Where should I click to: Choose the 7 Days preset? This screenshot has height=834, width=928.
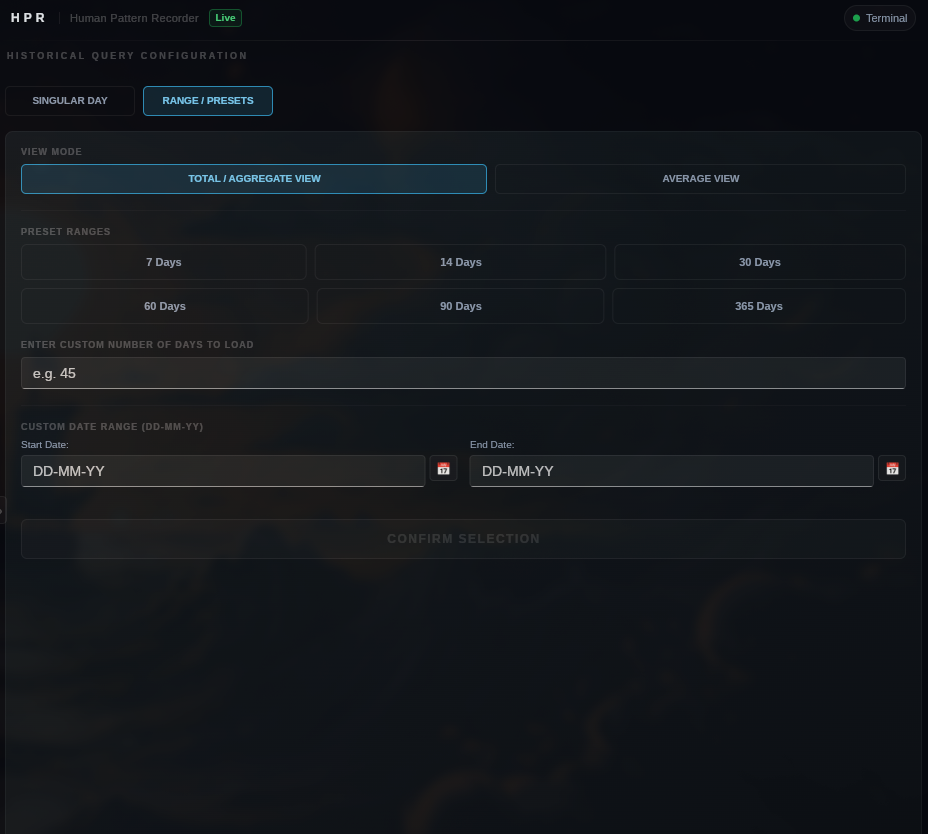(164, 262)
